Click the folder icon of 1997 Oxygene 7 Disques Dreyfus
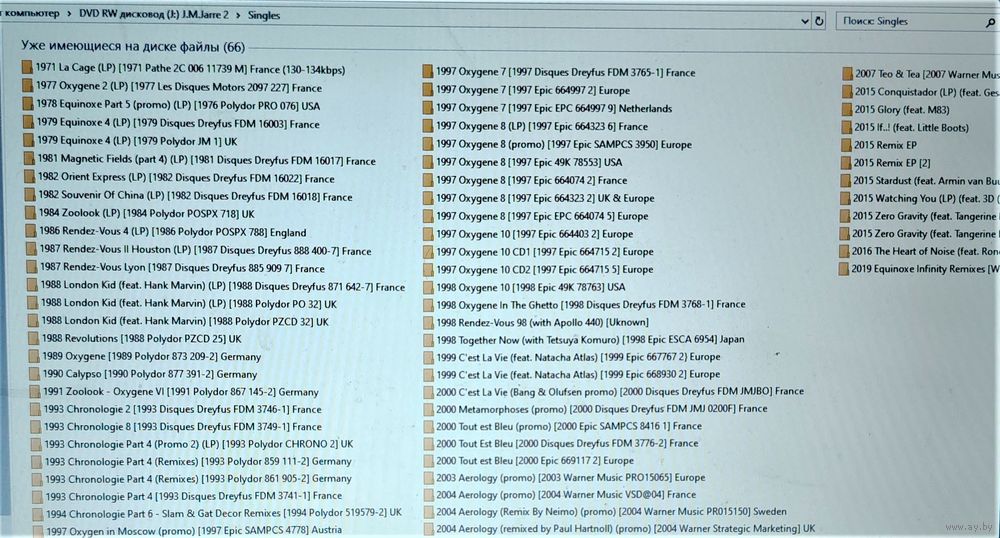Screen dimensions: 1000x538 pos(428,72)
